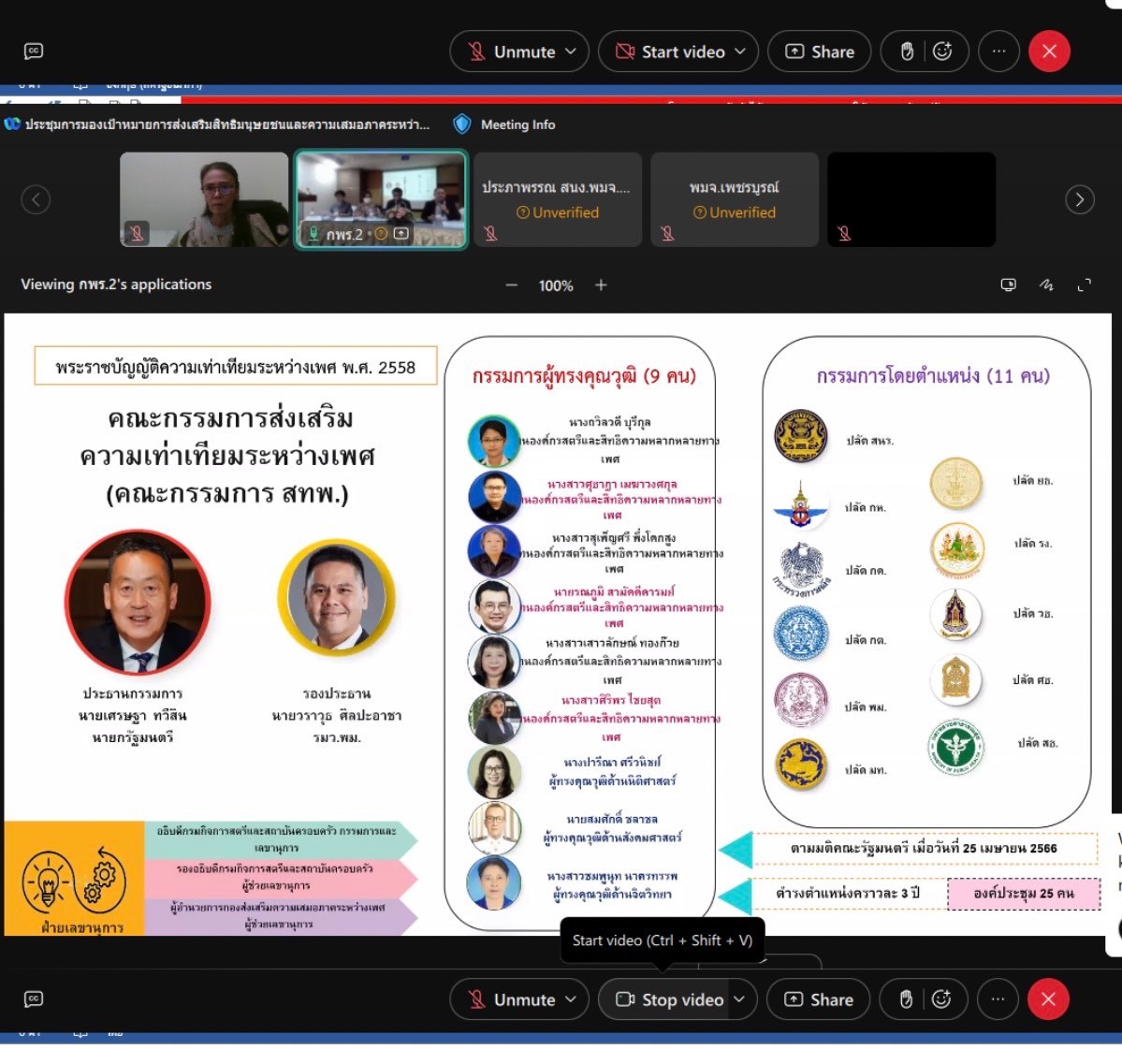Open the more options menu in top bar

pos(998,51)
